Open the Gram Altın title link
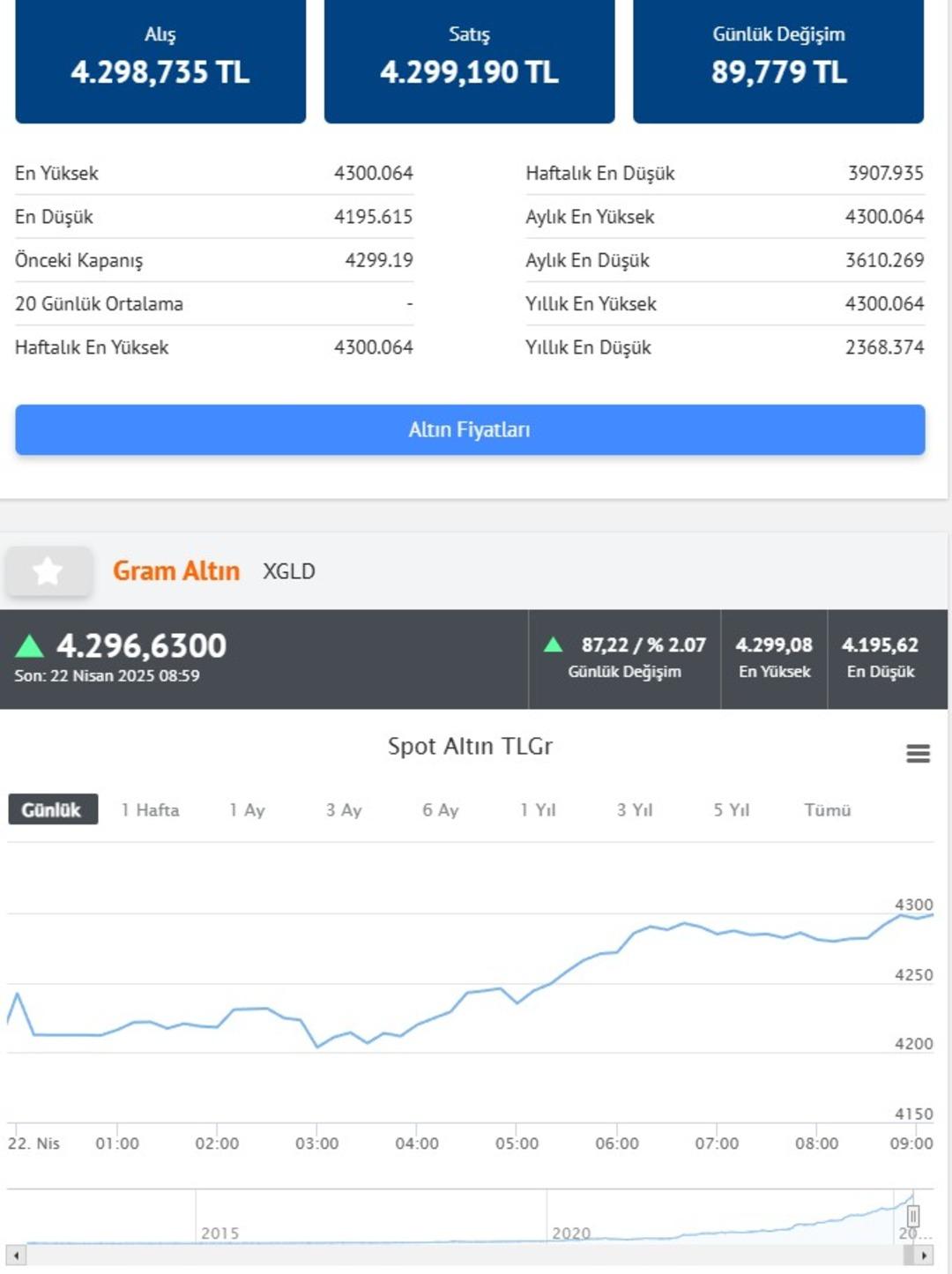Screen dimensions: 952x1274 (176, 571)
